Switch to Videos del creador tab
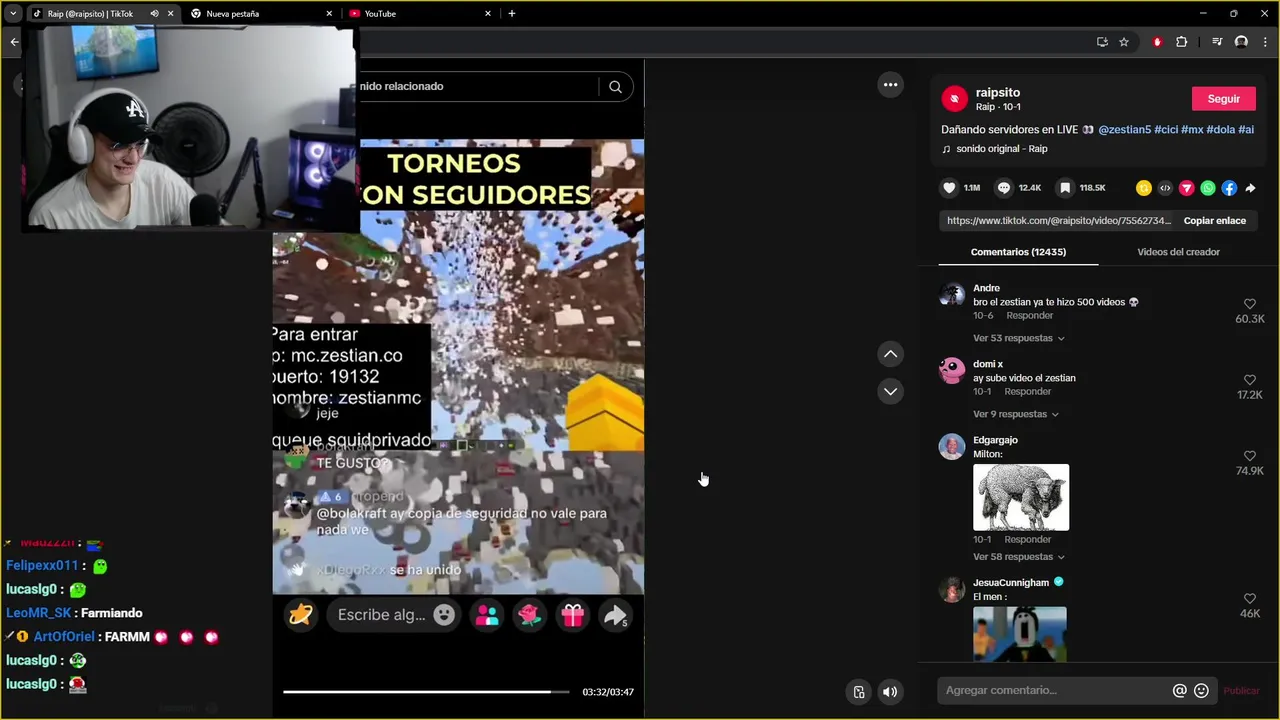This screenshot has height=720, width=1280. (x=1178, y=252)
